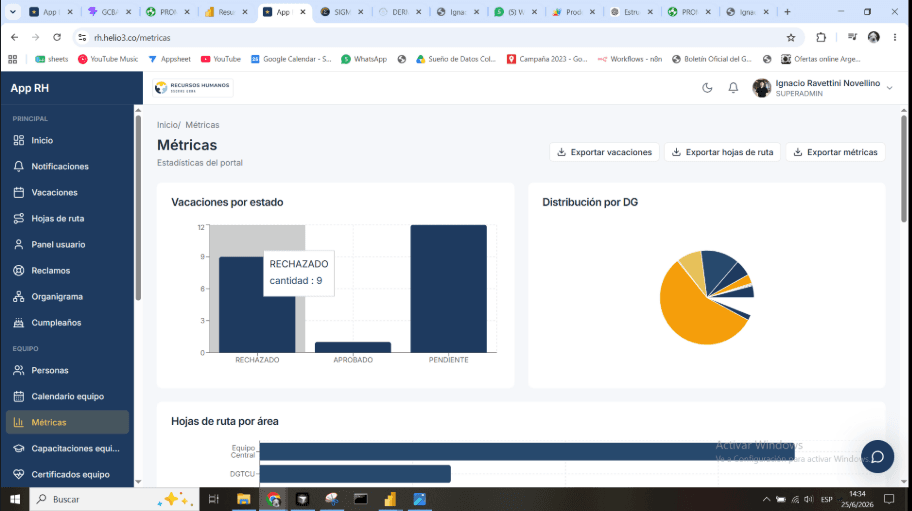Bookmark this page with star icon
Screen dimensions: 912x511
(x=791, y=37)
